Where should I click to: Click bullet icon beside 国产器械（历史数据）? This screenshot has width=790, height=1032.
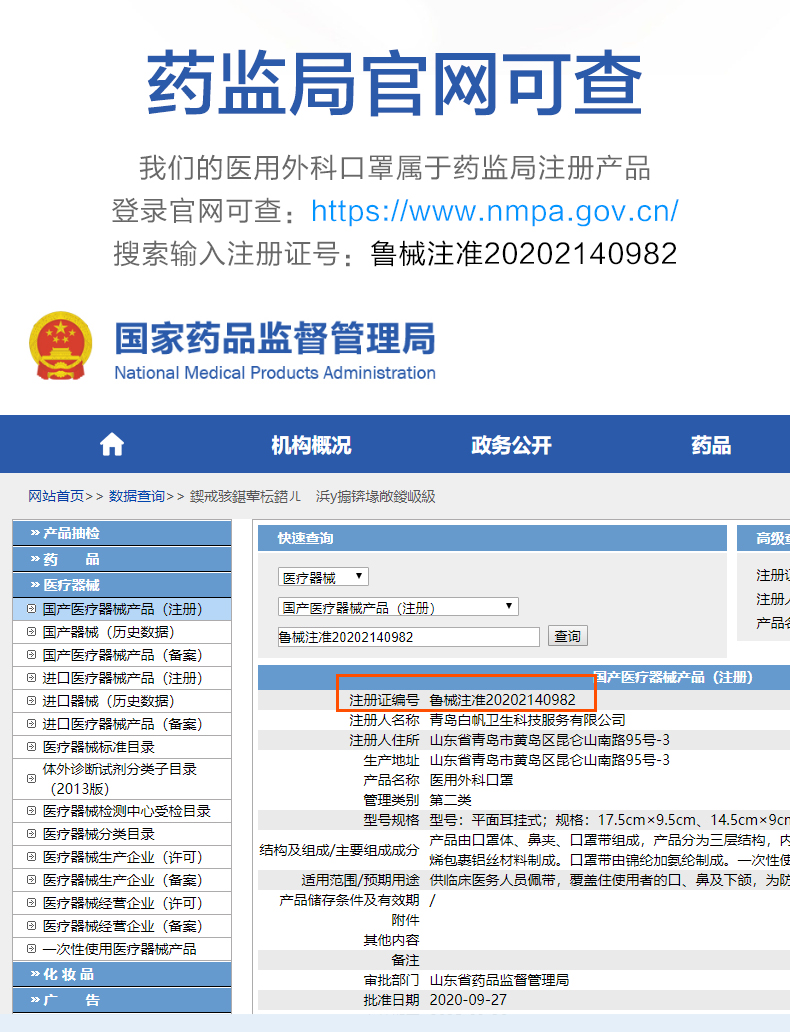[31, 632]
